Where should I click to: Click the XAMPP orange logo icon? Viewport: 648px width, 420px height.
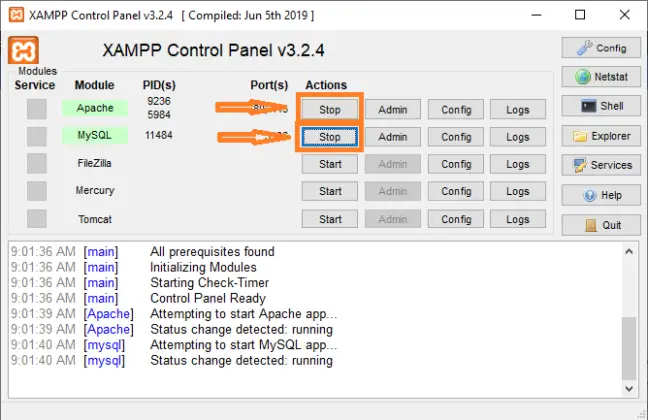click(24, 51)
